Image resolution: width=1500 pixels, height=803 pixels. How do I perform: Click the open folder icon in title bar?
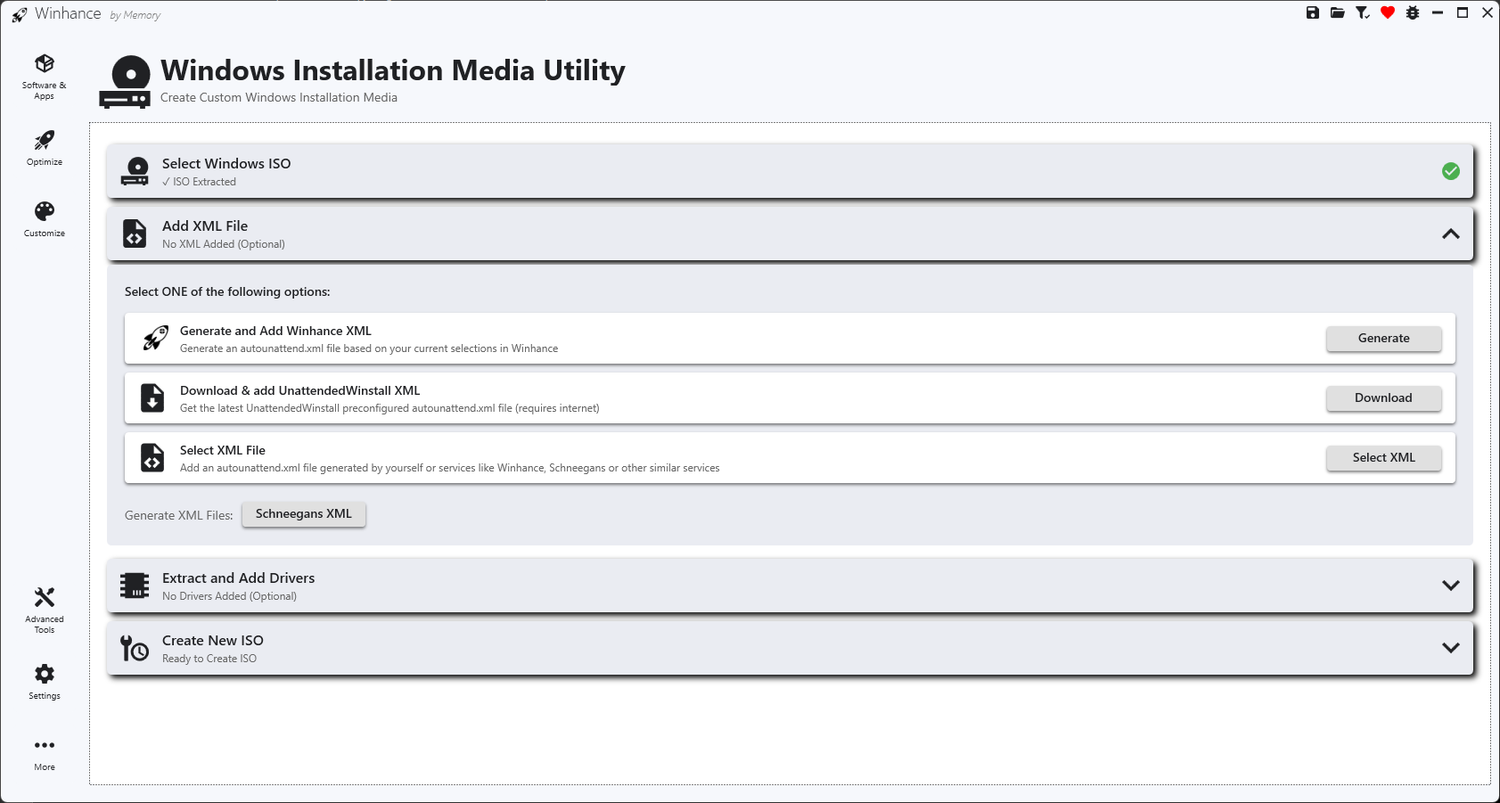click(x=1337, y=13)
